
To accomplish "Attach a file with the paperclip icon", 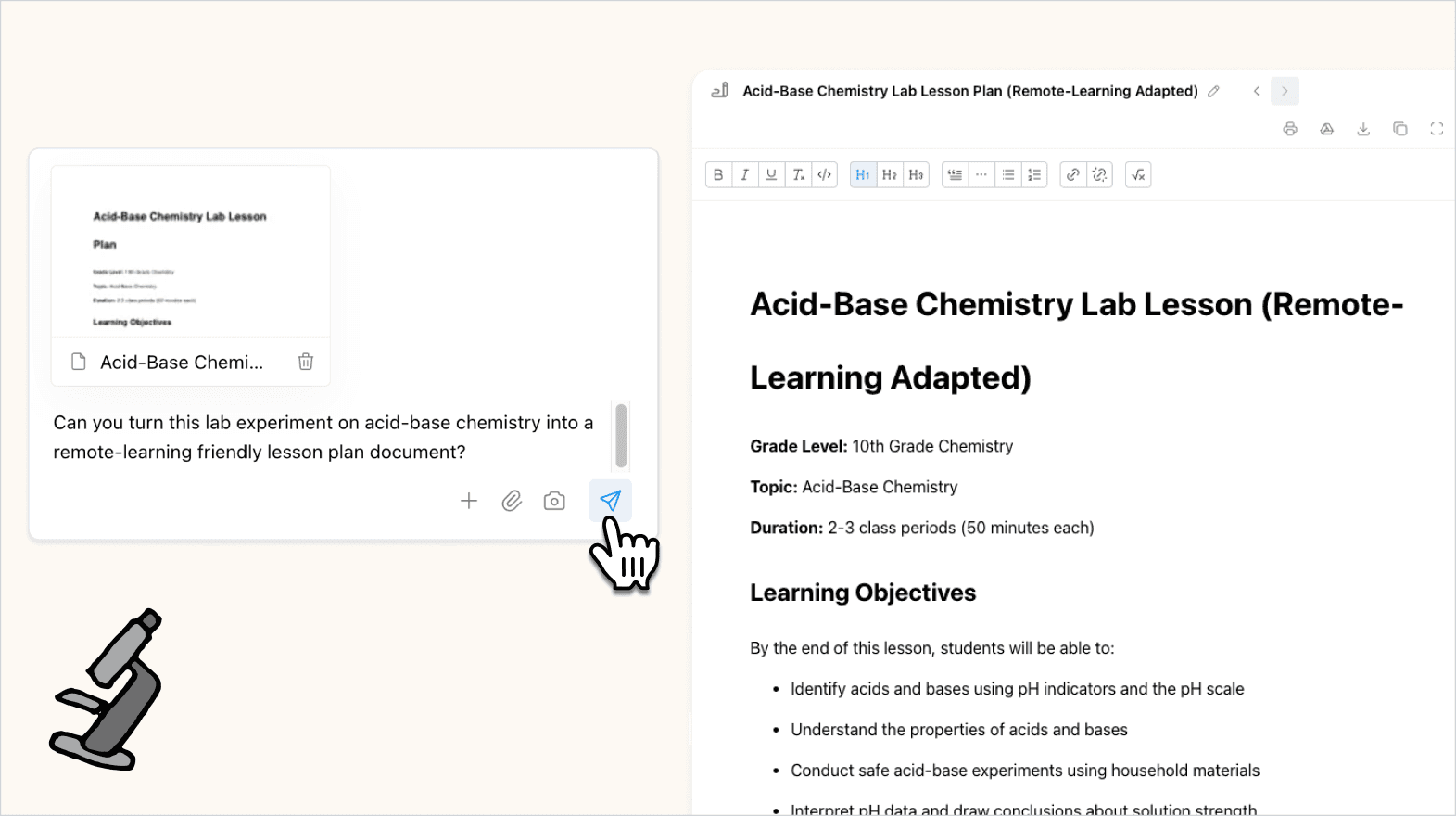I will pos(512,501).
